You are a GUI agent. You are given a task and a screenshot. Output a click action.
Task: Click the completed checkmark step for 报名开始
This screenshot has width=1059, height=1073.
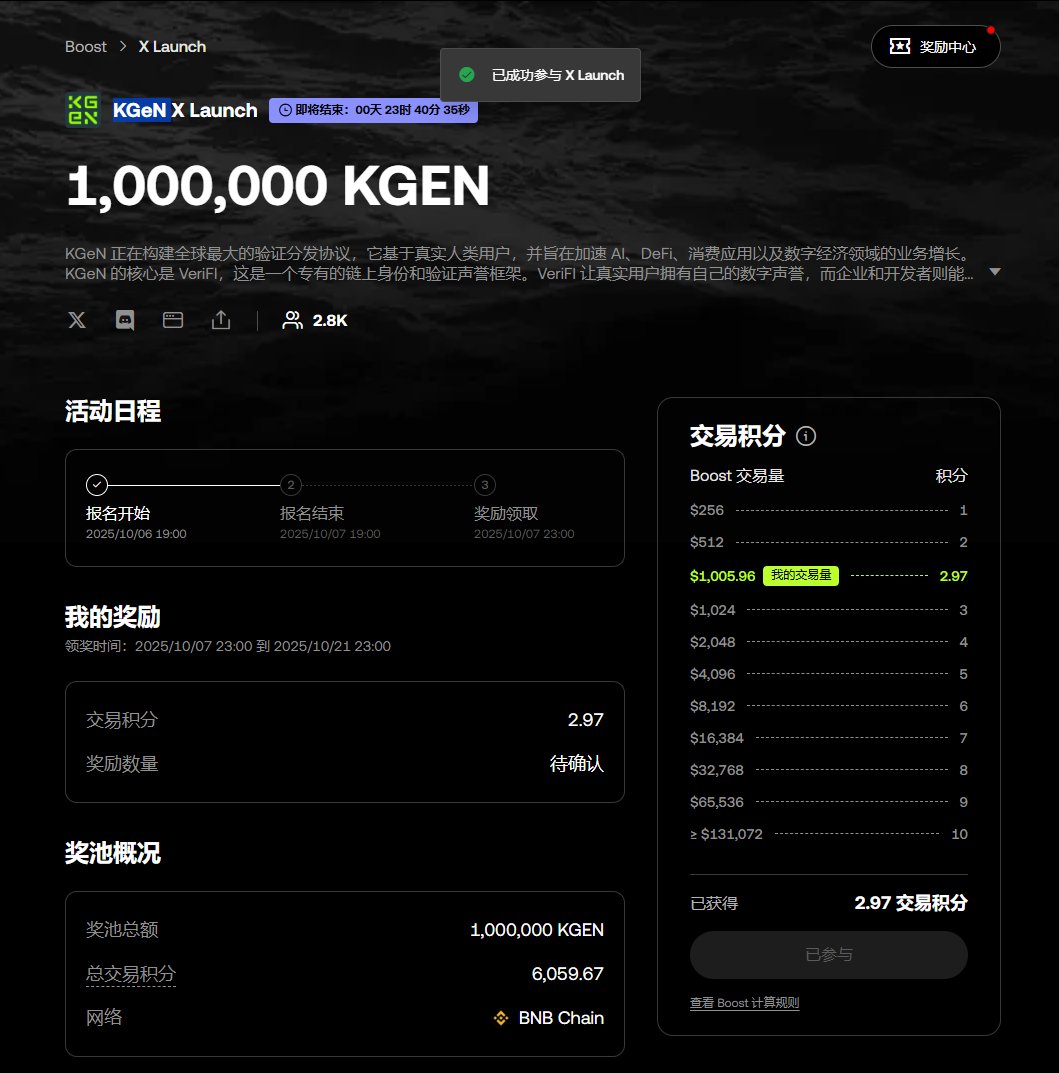[x=97, y=484]
